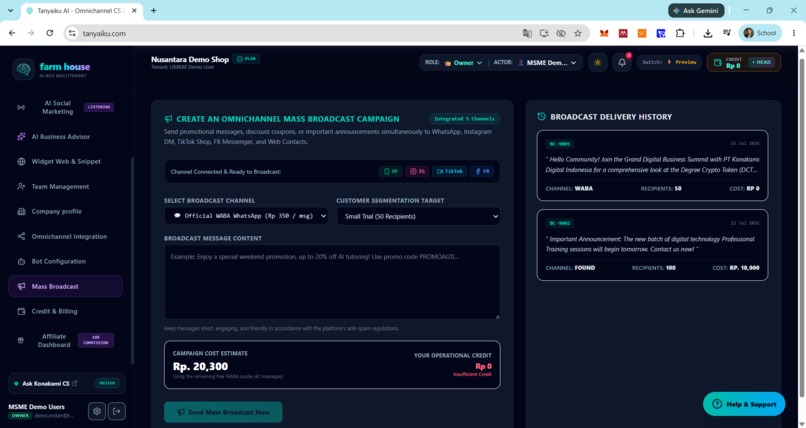
Task: Open the Company profile menu item
Action: (65, 211)
